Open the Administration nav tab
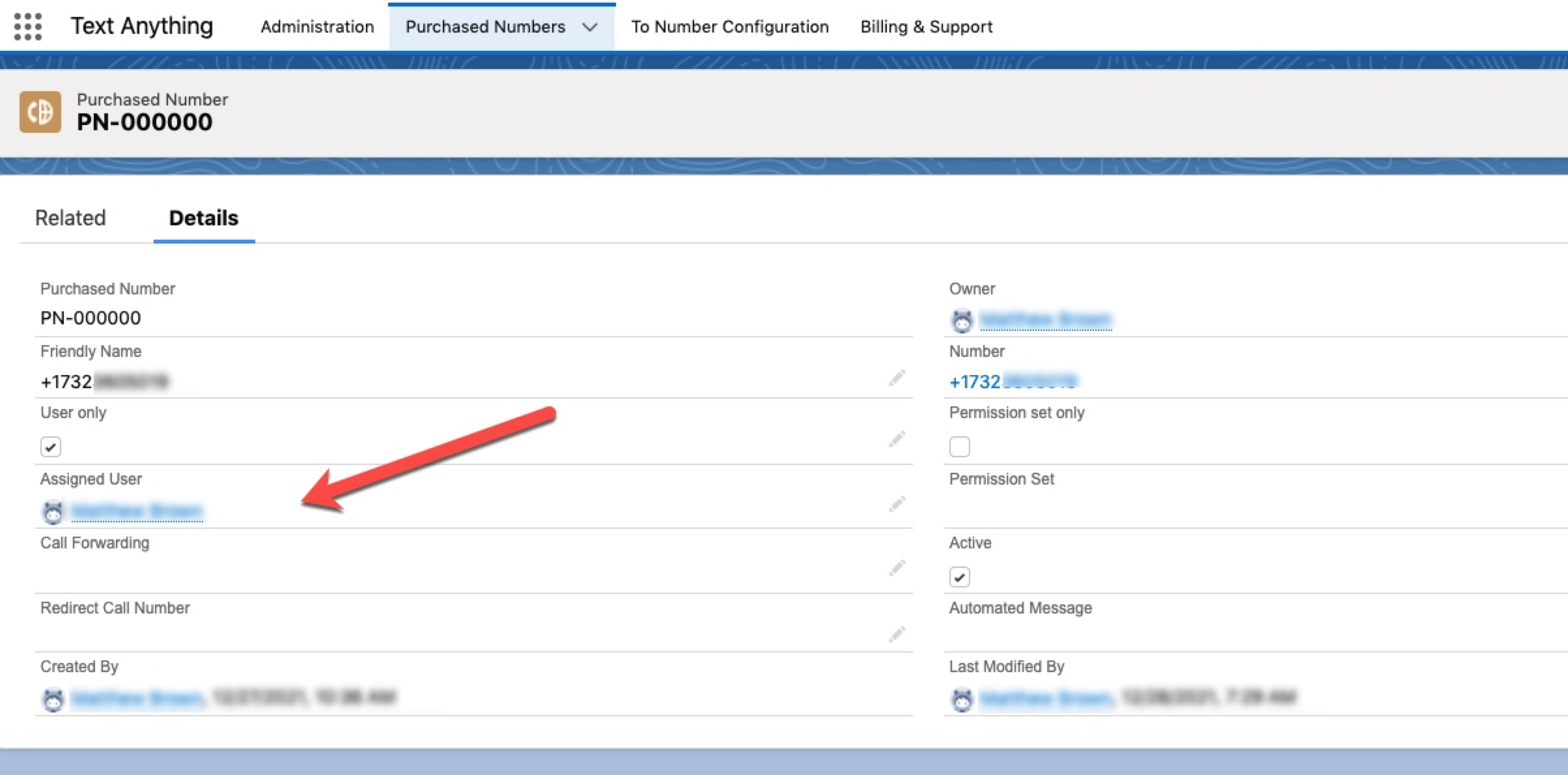 (x=317, y=27)
